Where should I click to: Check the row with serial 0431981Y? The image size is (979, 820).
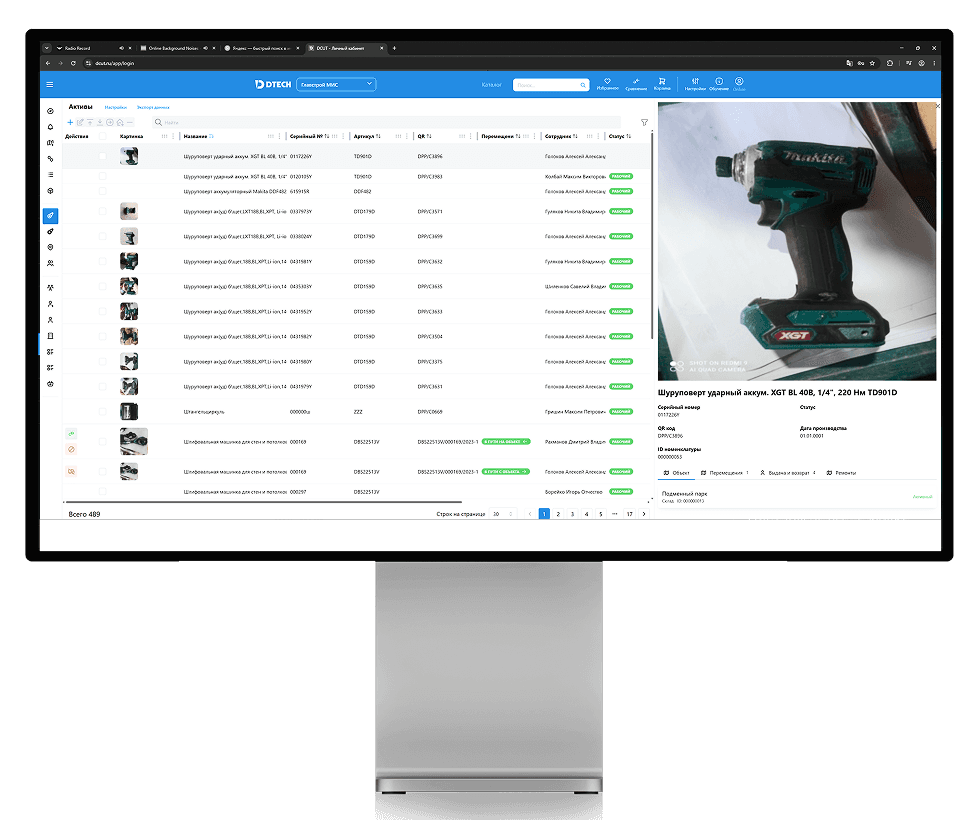click(x=102, y=262)
